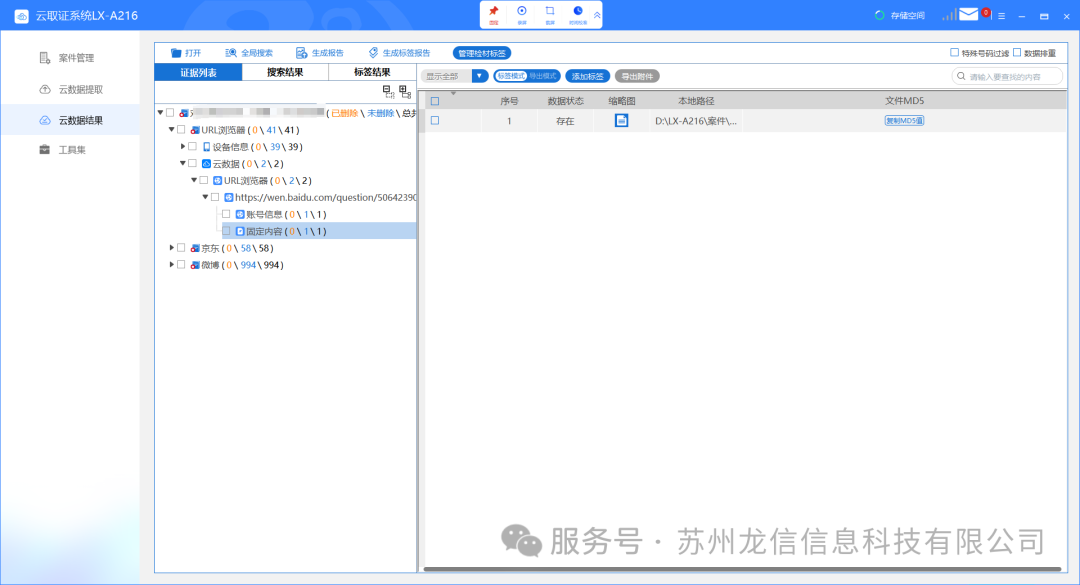Click the screenshot crop icon
1080x585 pixels.
[x=549, y=12]
